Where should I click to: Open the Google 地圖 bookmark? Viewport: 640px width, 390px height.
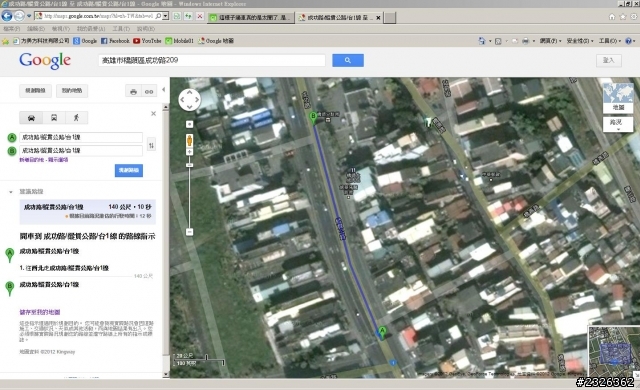[216, 41]
